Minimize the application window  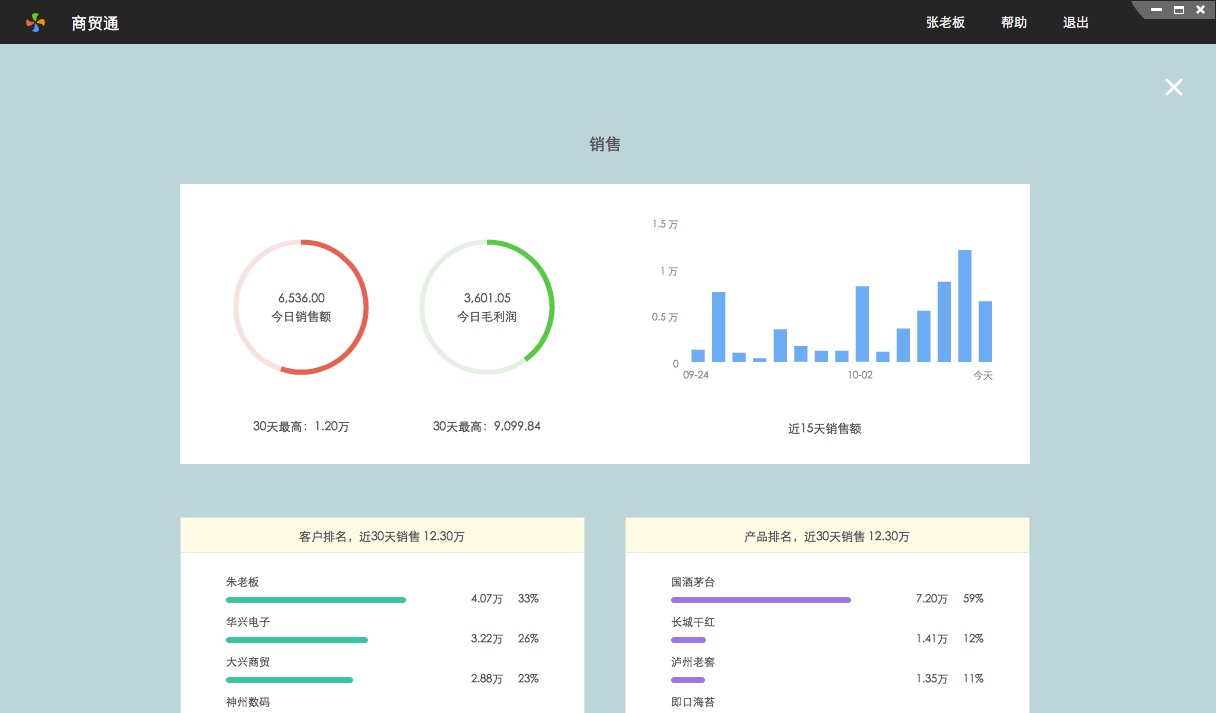pos(1157,10)
